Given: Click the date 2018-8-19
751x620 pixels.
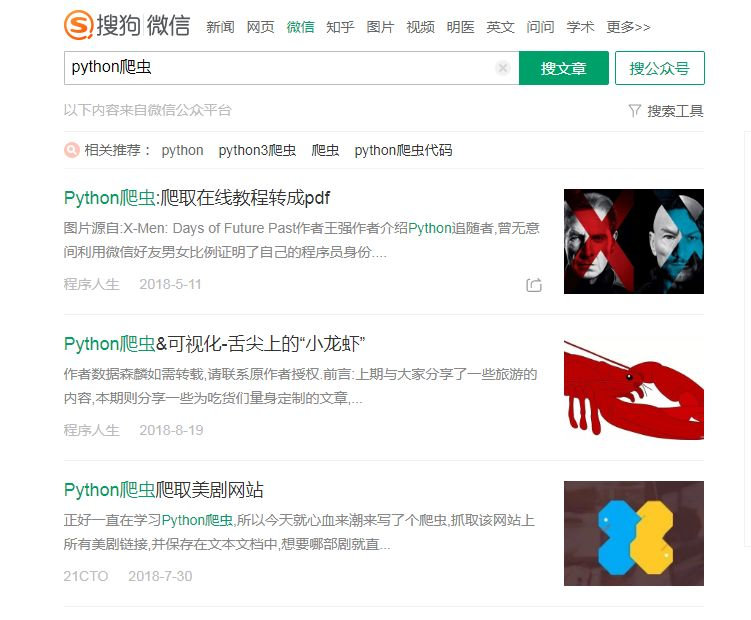Looking at the screenshot, I should (171, 430).
